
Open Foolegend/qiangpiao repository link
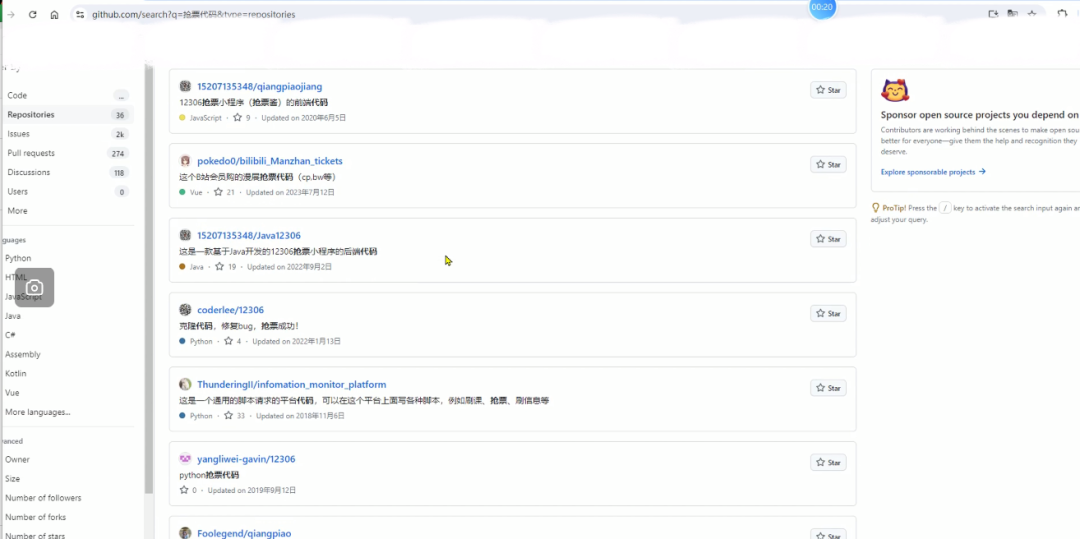[244, 533]
